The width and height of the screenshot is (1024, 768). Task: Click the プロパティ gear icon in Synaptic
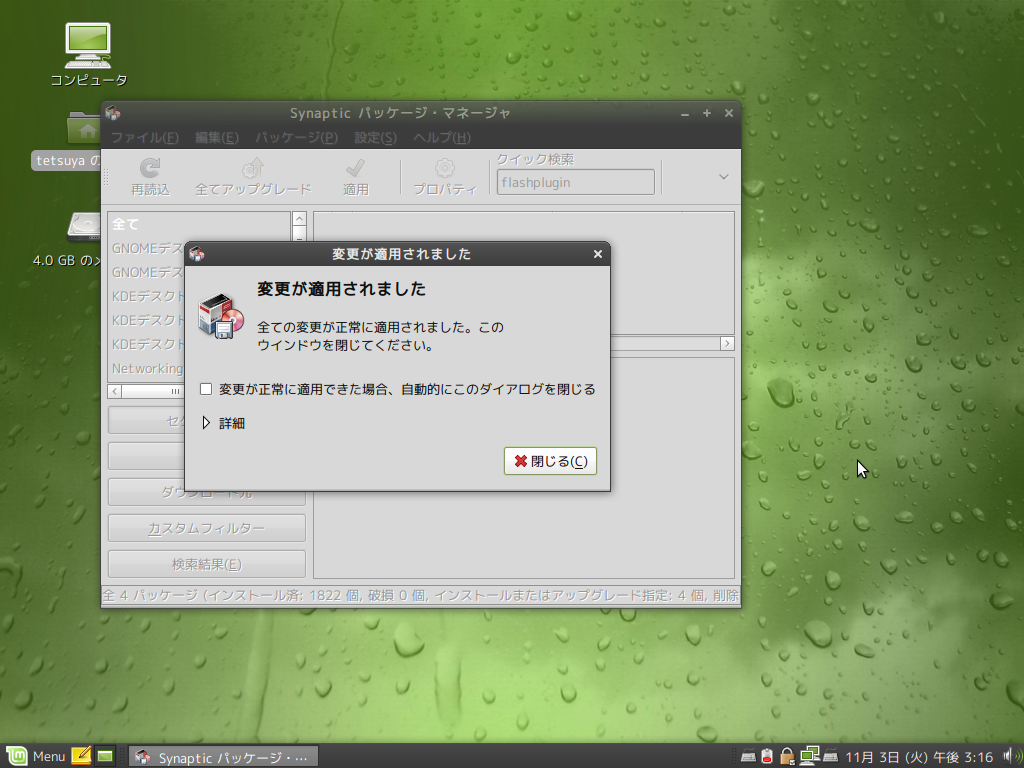pyautogui.click(x=445, y=168)
